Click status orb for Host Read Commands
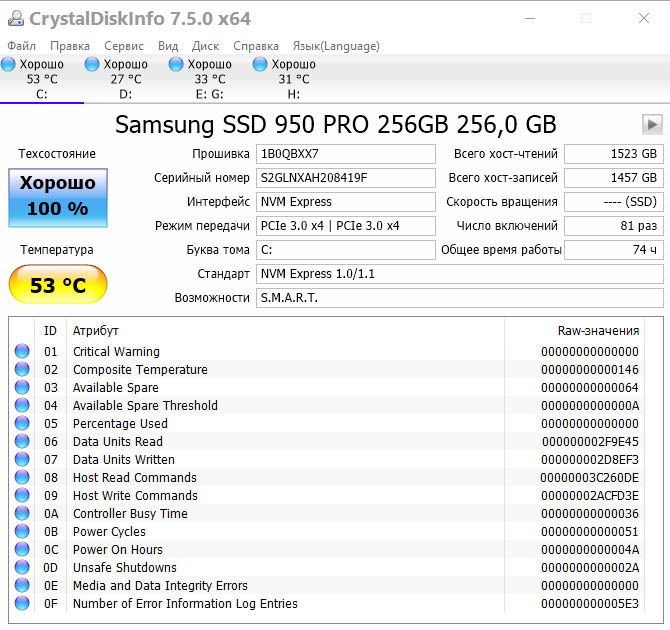 pyautogui.click(x=22, y=477)
